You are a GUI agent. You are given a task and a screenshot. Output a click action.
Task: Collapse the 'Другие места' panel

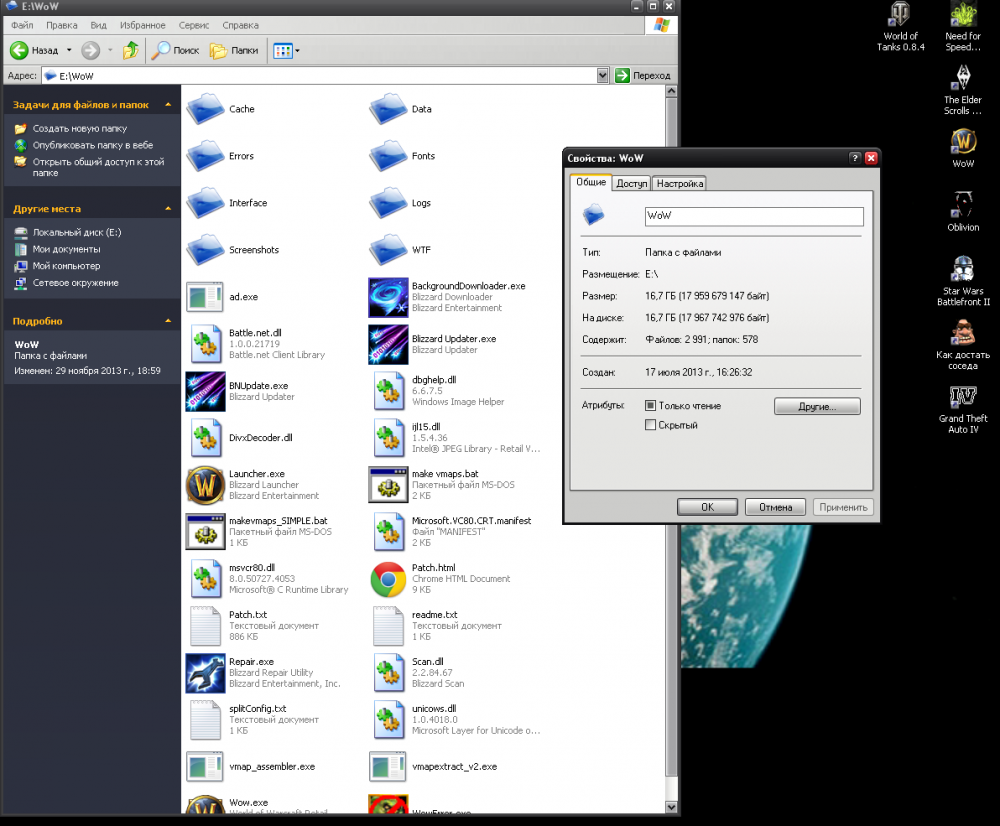(168, 209)
